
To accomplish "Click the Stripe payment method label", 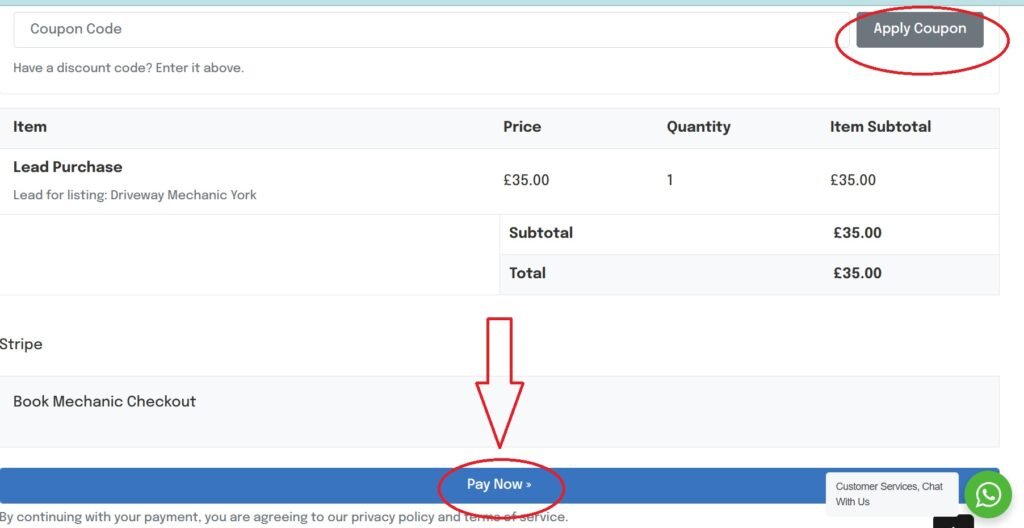I will click(21, 344).
